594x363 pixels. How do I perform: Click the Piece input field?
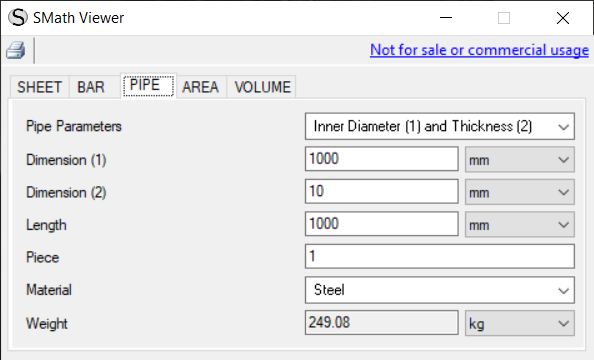pos(439,257)
